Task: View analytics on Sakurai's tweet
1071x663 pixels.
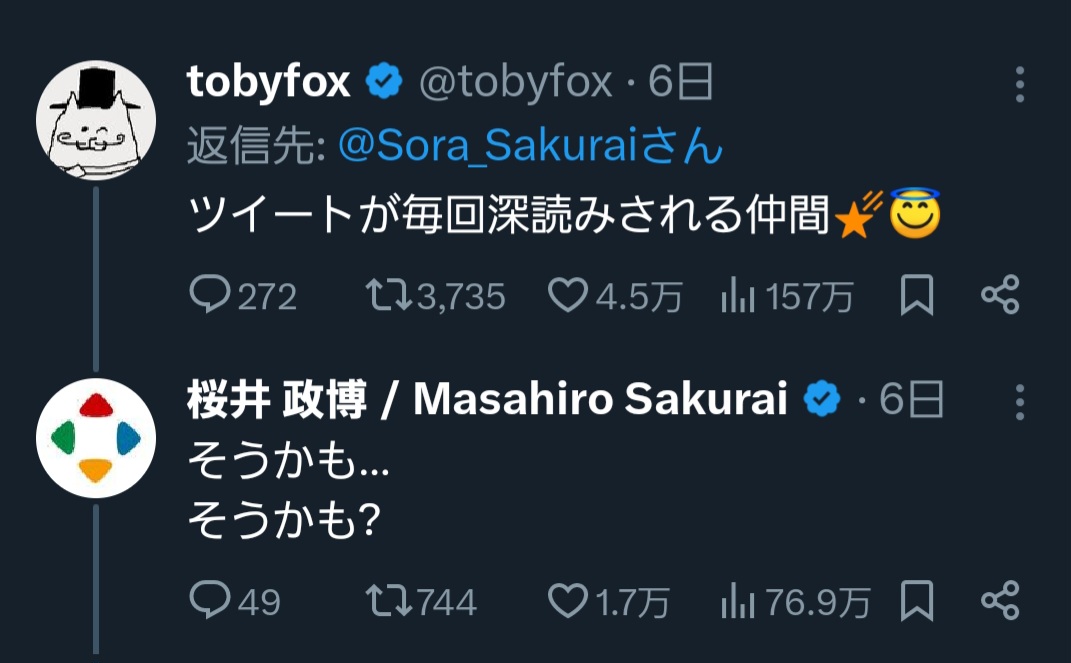Action: click(x=736, y=601)
